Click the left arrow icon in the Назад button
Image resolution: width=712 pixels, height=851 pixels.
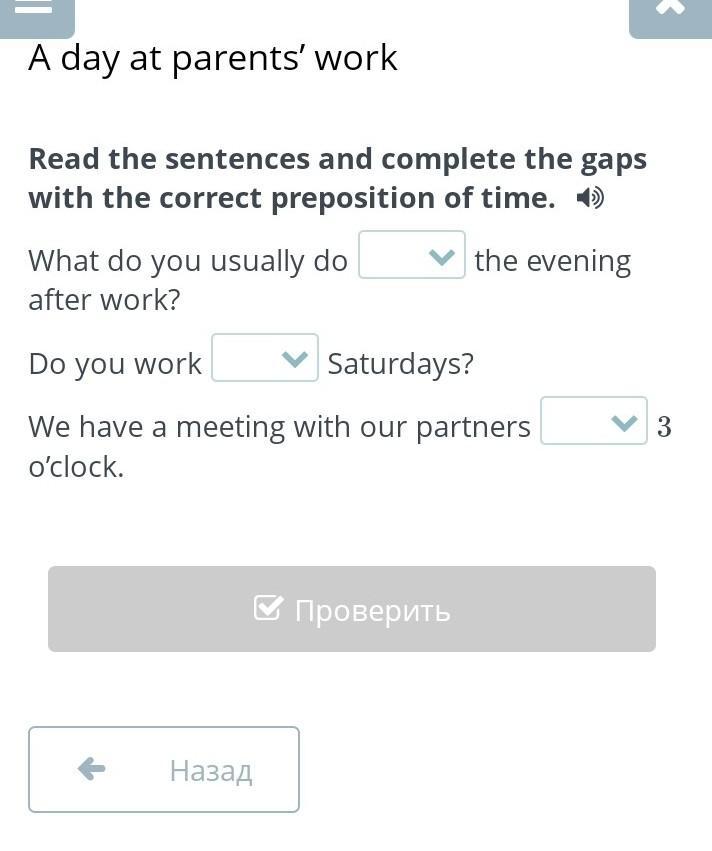[x=91, y=768]
